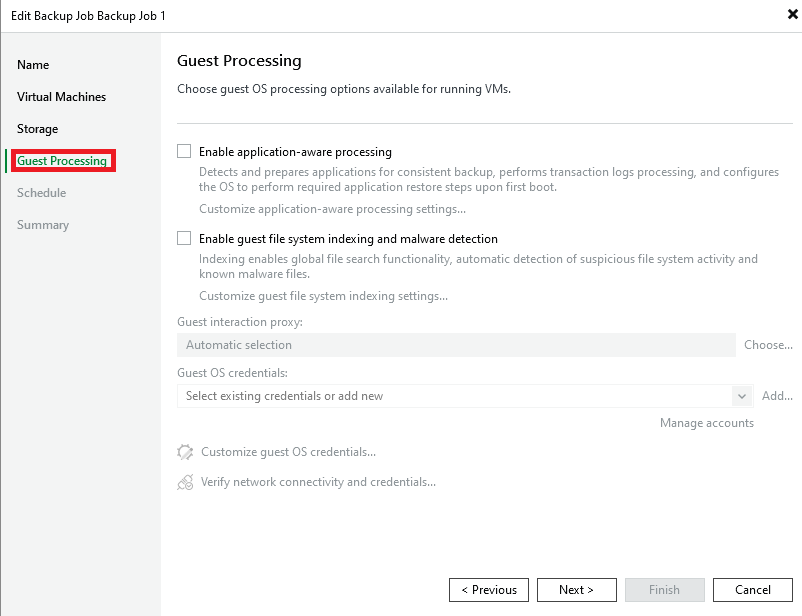Enable guest file system indexing checkbox
This screenshot has width=802, height=616.
click(184, 239)
